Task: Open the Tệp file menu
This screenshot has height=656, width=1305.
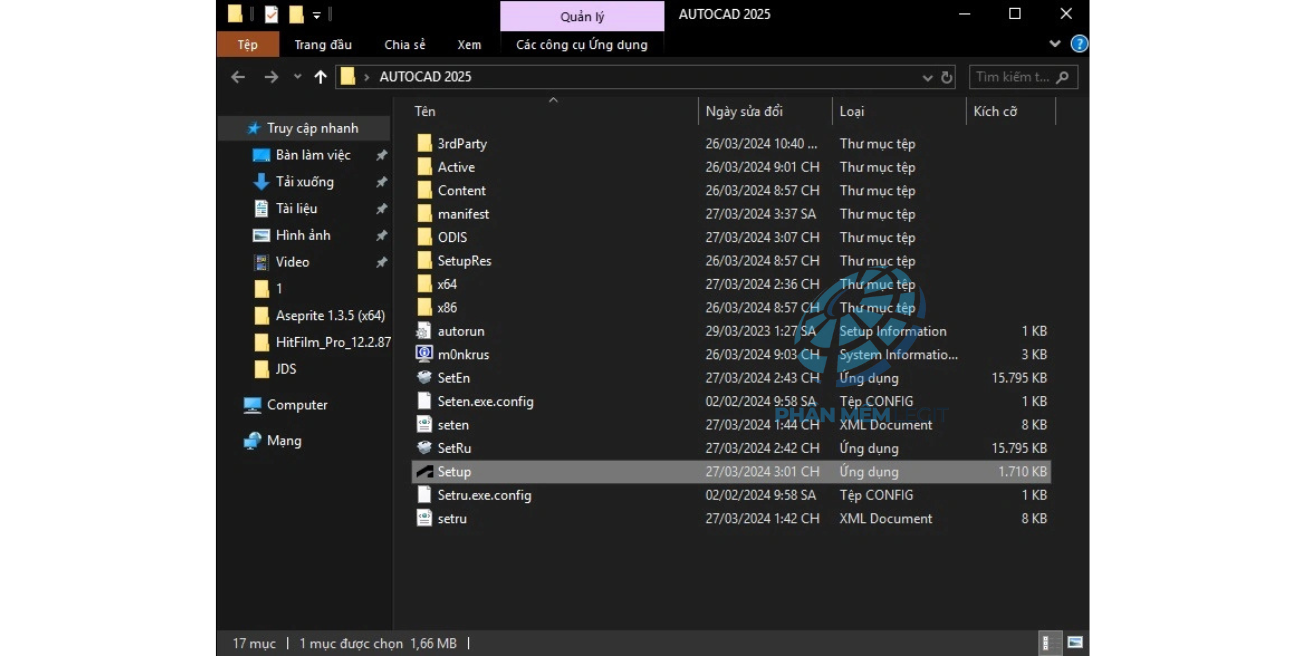Action: [247, 44]
